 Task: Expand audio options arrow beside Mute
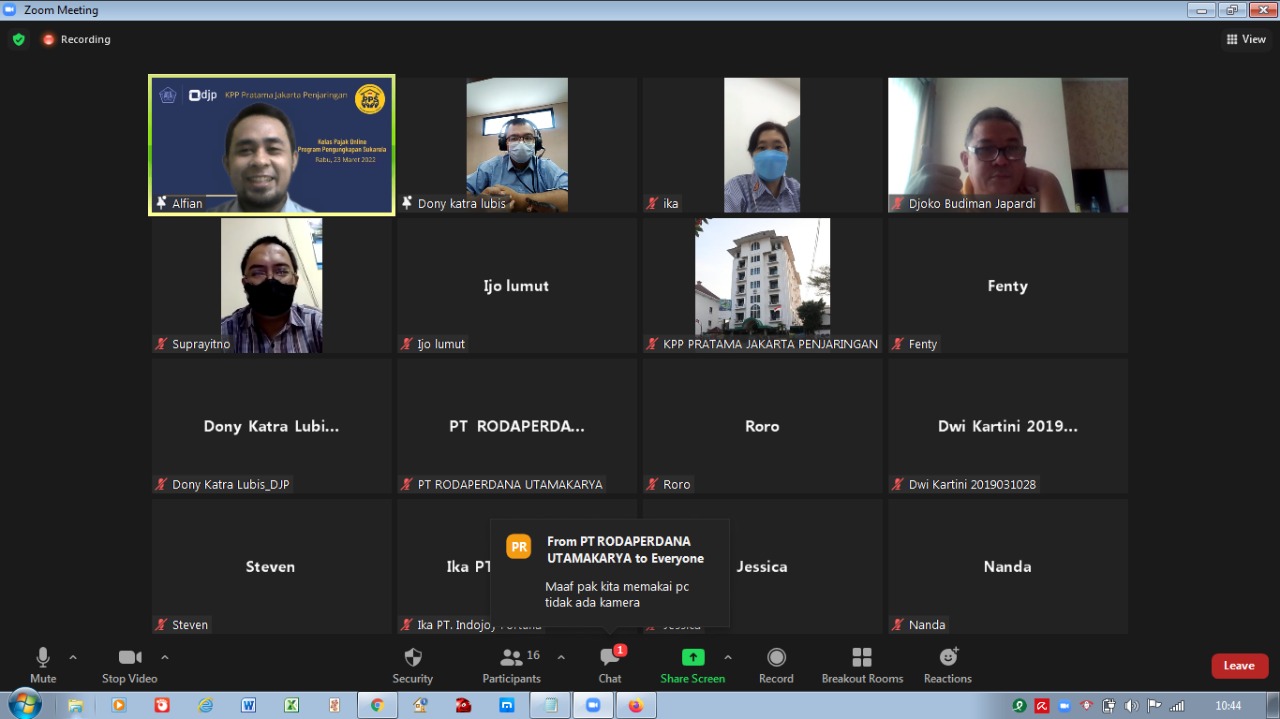pos(73,657)
